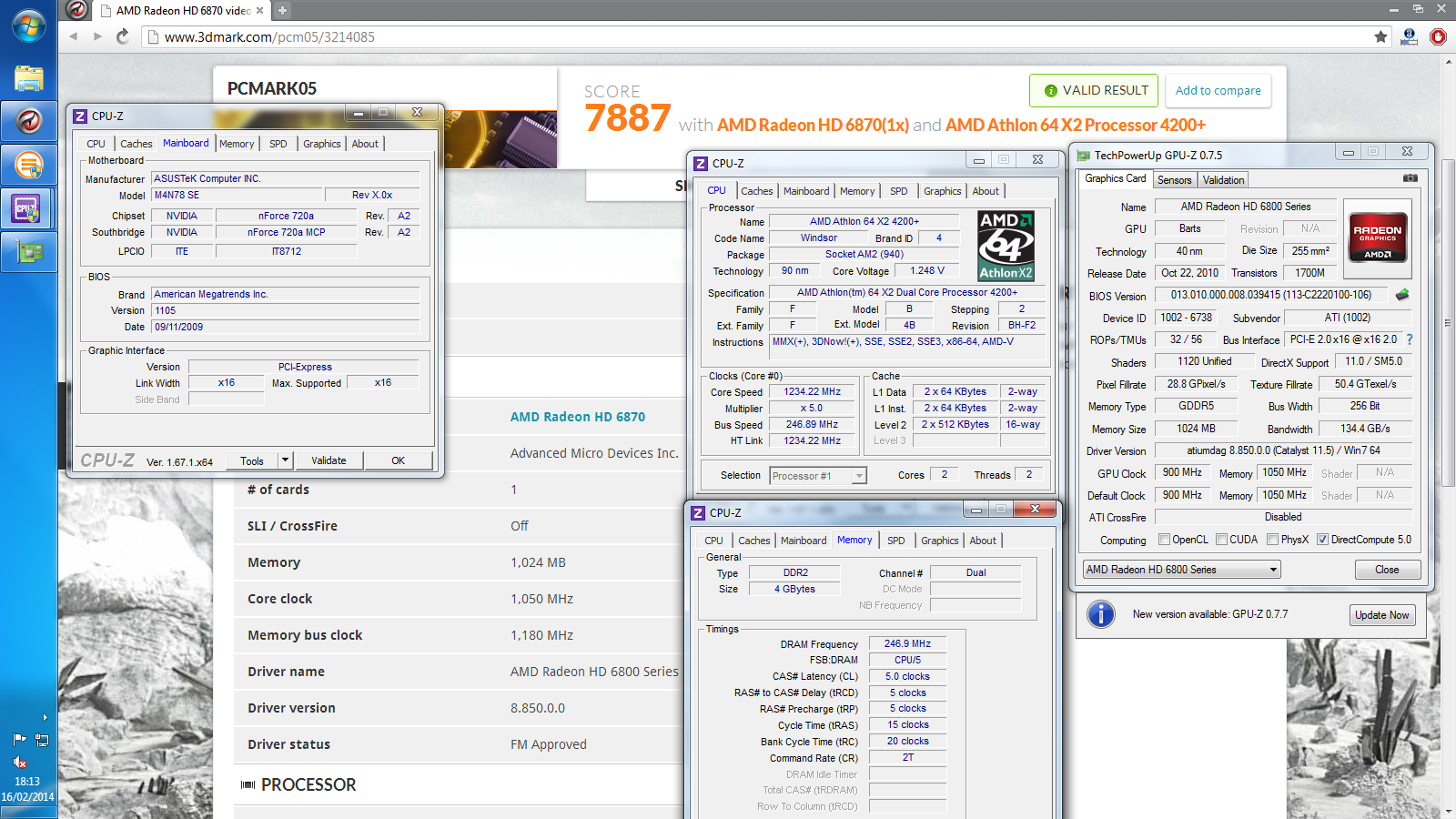Click the taskbar clock showing 18:13
1456x819 pixels.
(27, 781)
